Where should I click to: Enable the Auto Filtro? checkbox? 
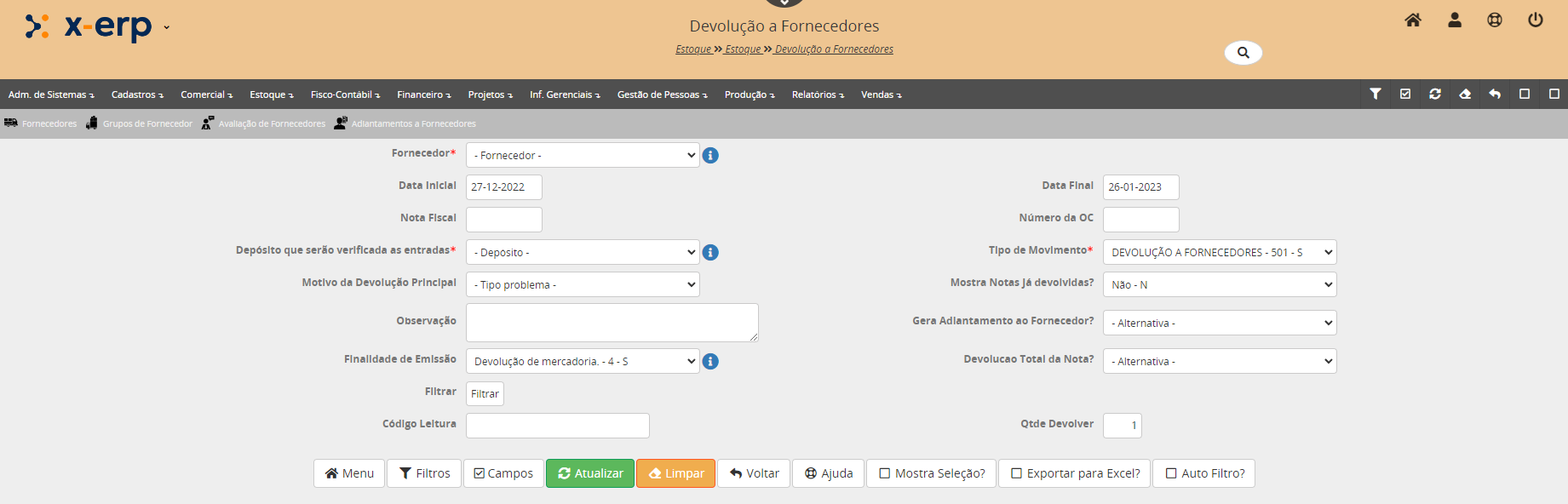1171,474
